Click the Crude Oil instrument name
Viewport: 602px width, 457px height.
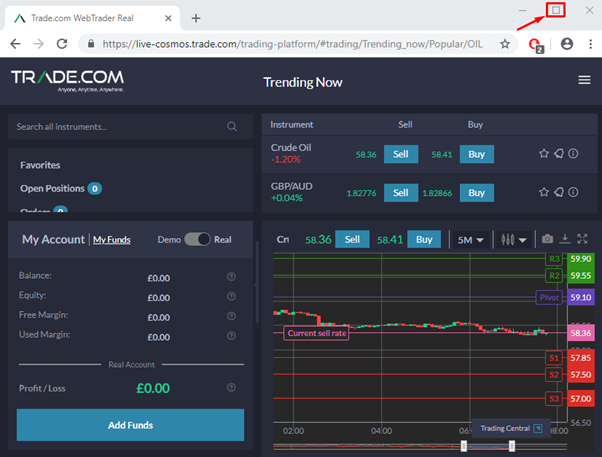click(291, 147)
